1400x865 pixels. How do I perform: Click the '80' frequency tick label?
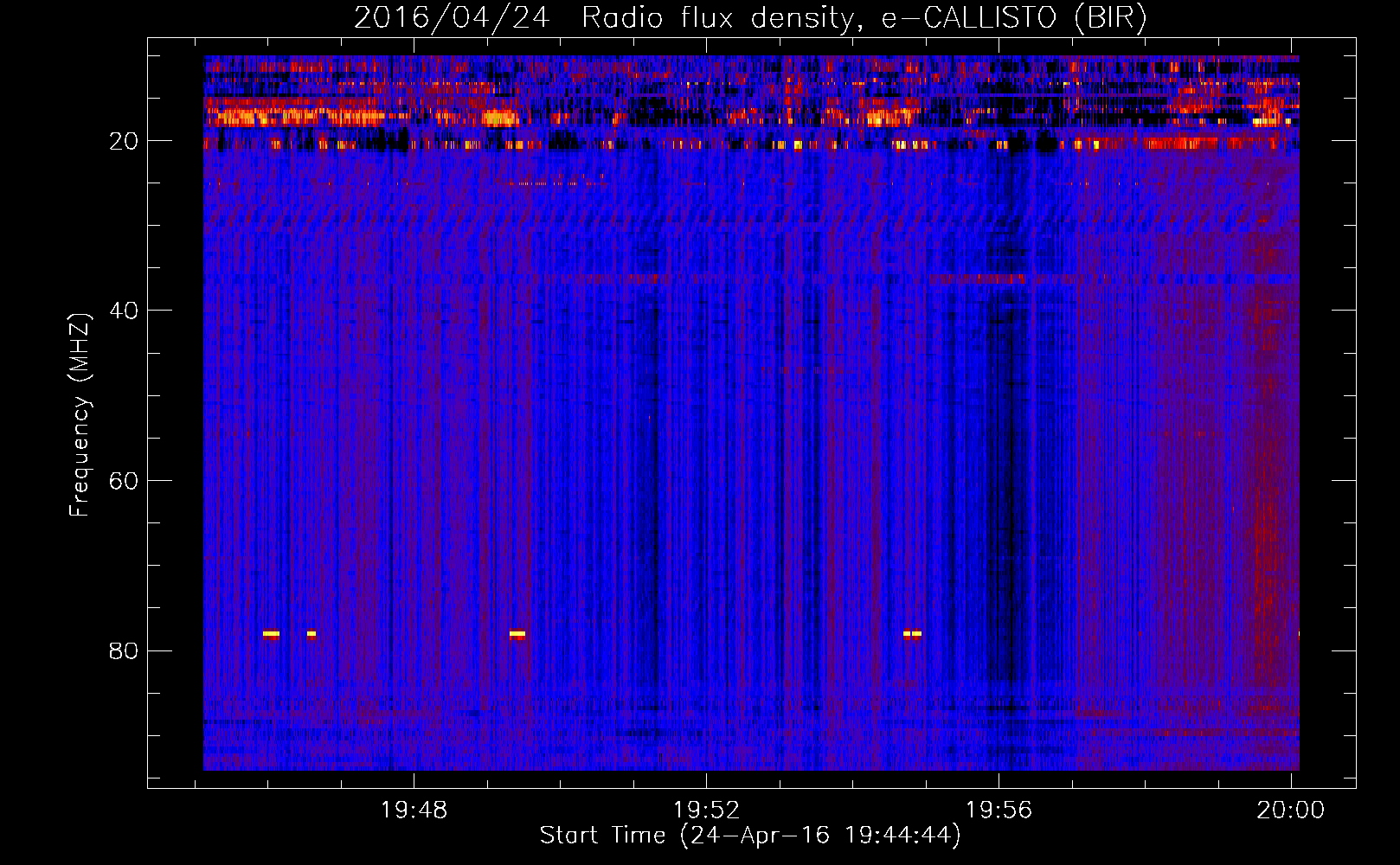[x=124, y=650]
